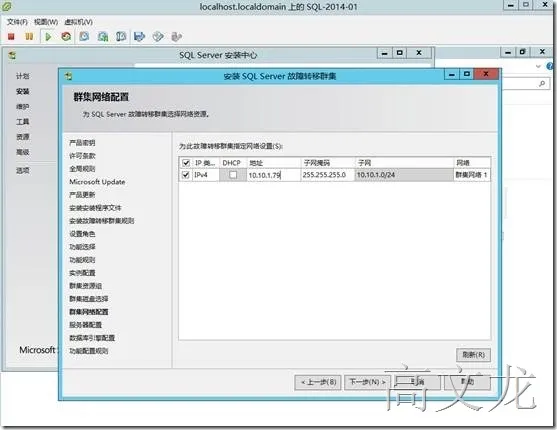The image size is (557, 430).
Task: Click the 数据库引擎配置 wizard step
Action: (x=92, y=338)
